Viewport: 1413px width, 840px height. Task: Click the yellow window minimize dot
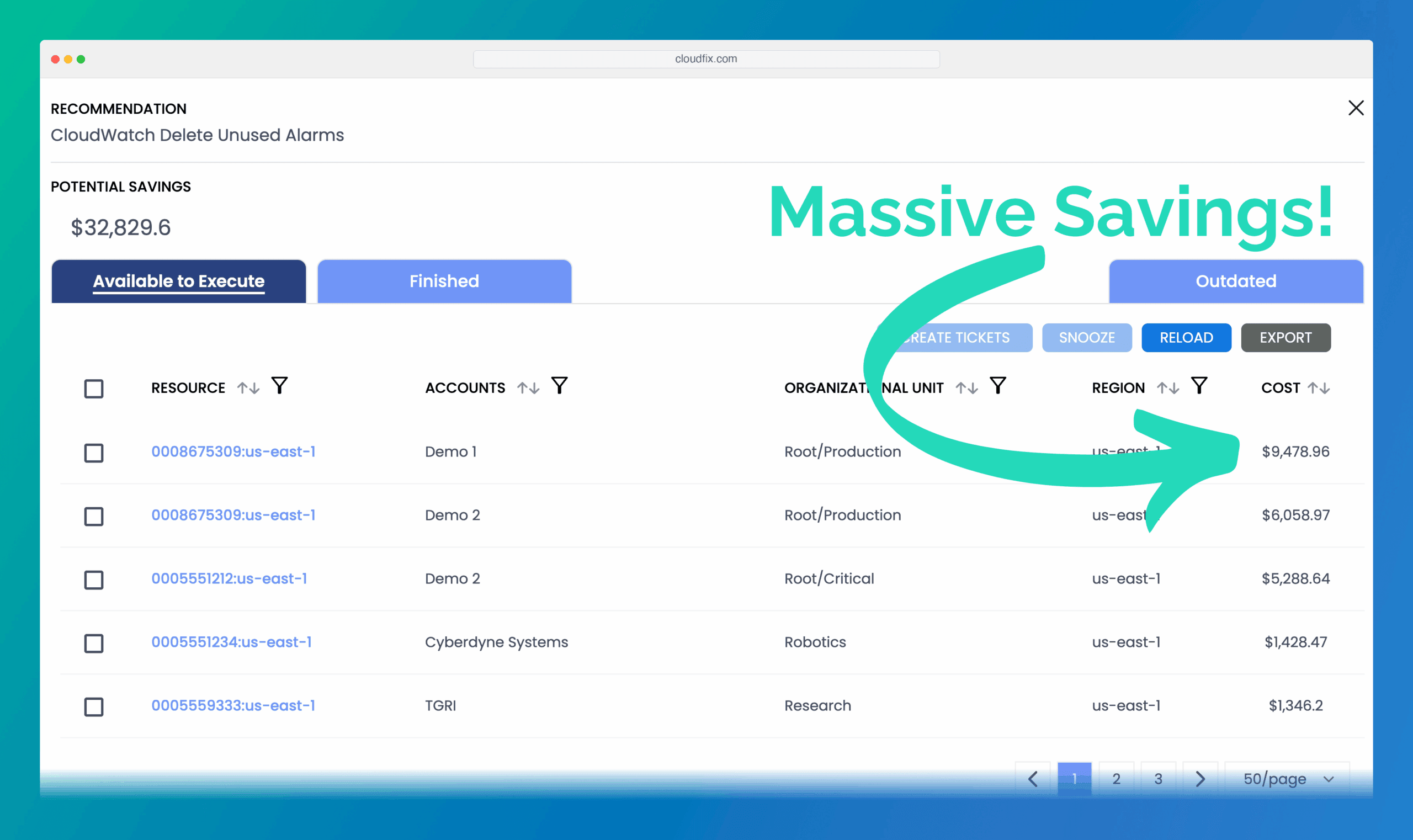[x=68, y=59]
